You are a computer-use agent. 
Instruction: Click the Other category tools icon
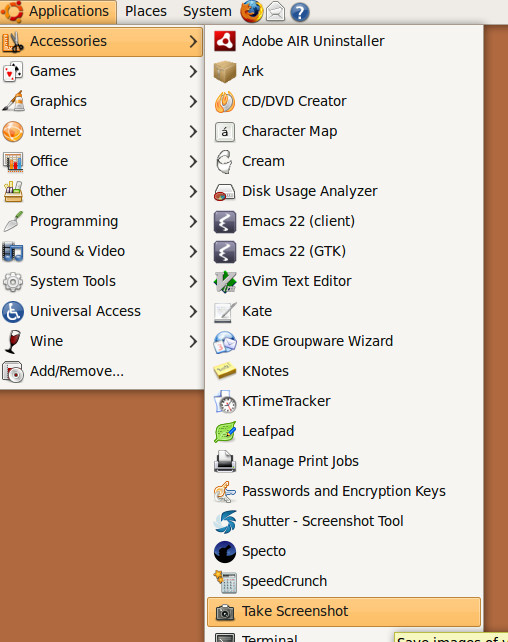point(13,192)
